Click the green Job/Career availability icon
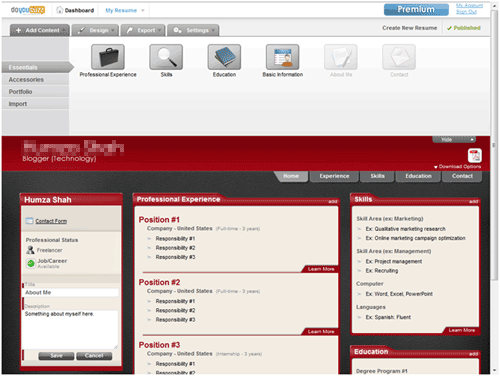The width and height of the screenshot is (500, 376). pyautogui.click(x=31, y=263)
